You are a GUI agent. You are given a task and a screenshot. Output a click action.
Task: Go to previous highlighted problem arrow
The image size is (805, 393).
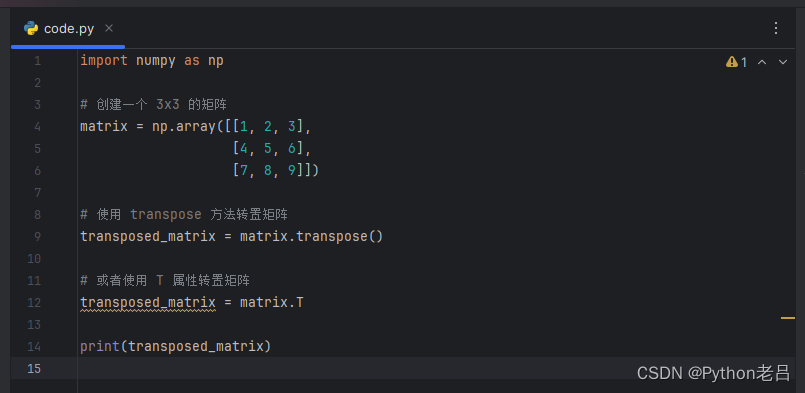(762, 62)
